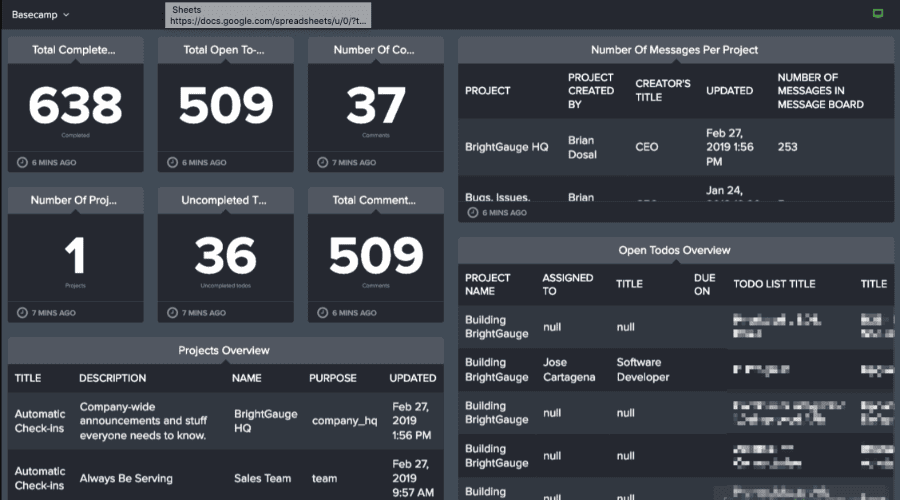900x500 pixels.
Task: Open the Total Complete... gauge header
Action: pos(75,50)
